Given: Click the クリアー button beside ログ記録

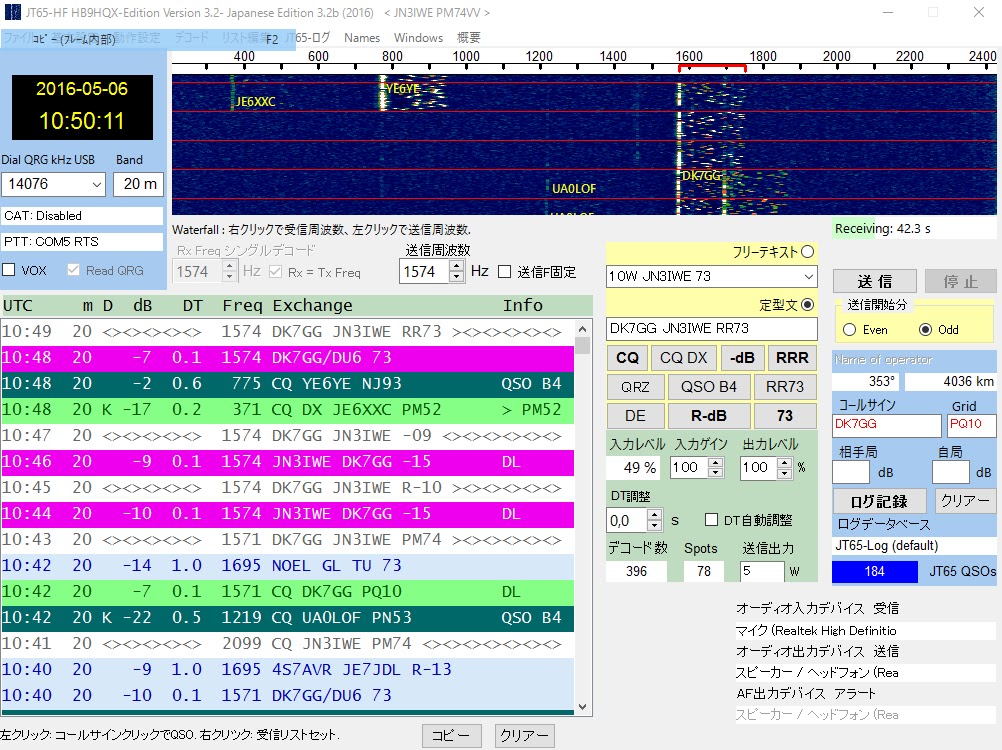Looking at the screenshot, I should point(965,501).
